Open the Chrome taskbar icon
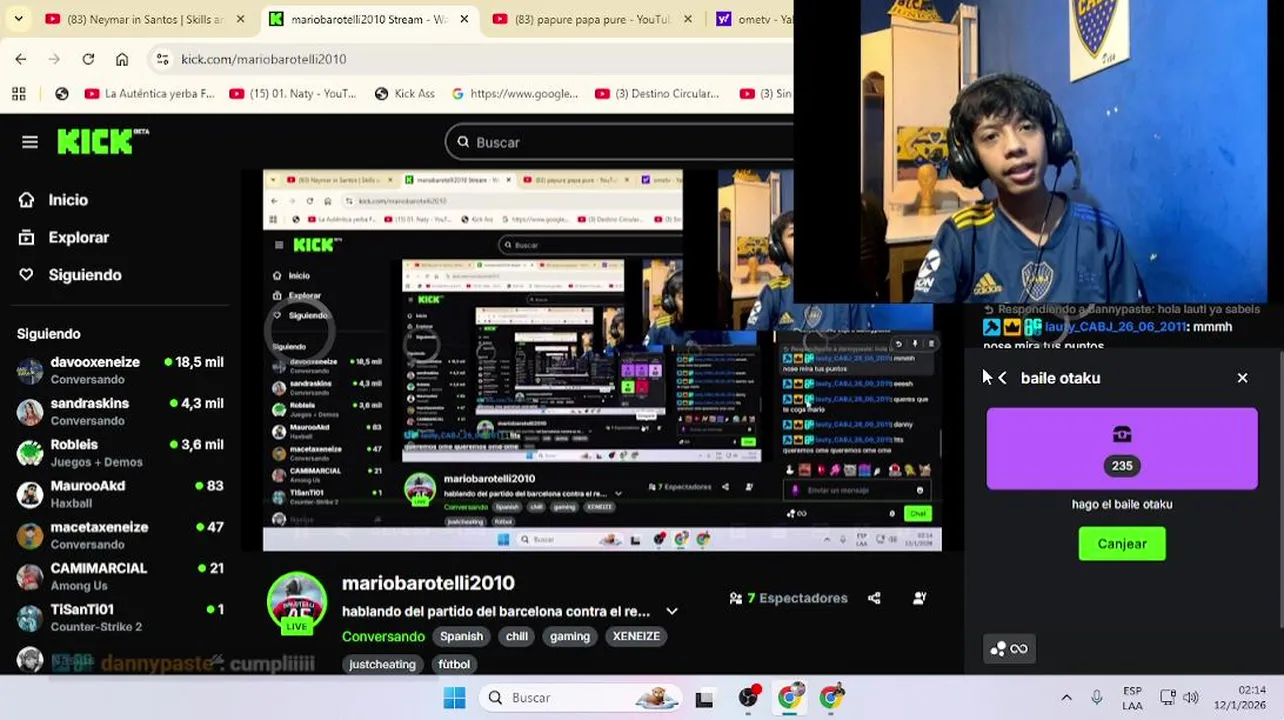The width and height of the screenshot is (1284, 720). pyautogui.click(x=789, y=697)
